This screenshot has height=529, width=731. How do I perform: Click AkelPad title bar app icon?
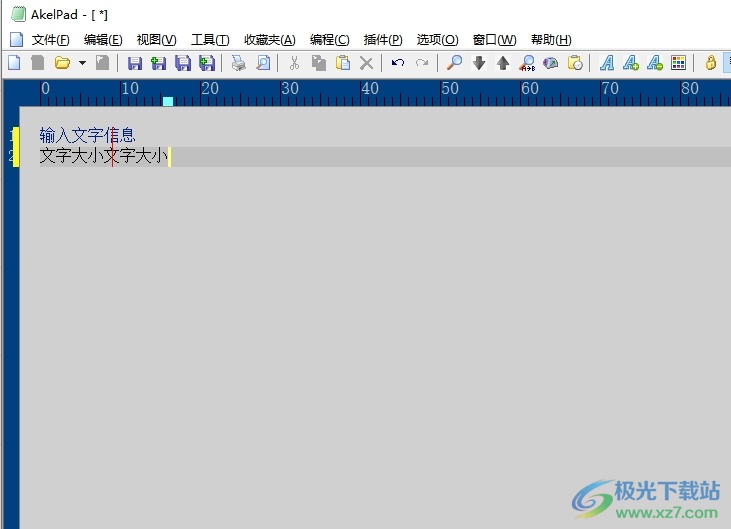(x=18, y=14)
